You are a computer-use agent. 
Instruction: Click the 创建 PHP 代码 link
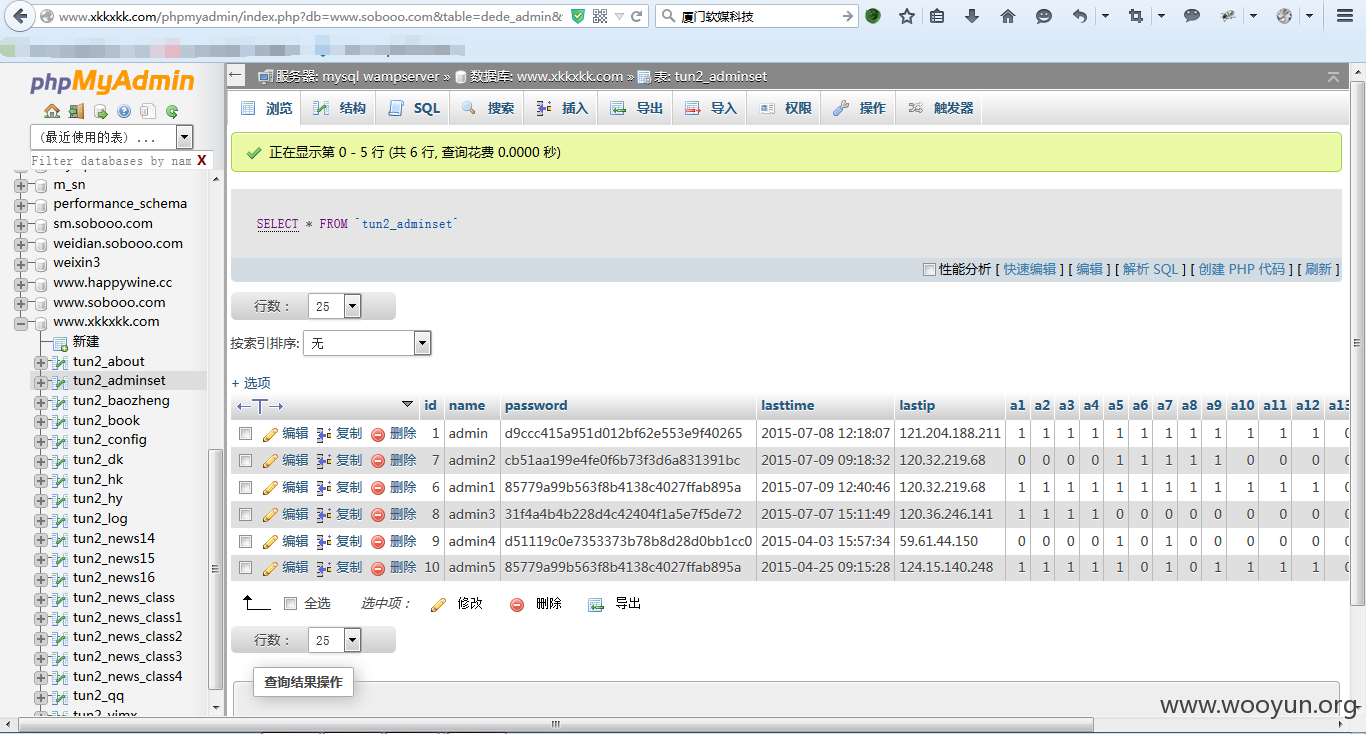click(1241, 270)
